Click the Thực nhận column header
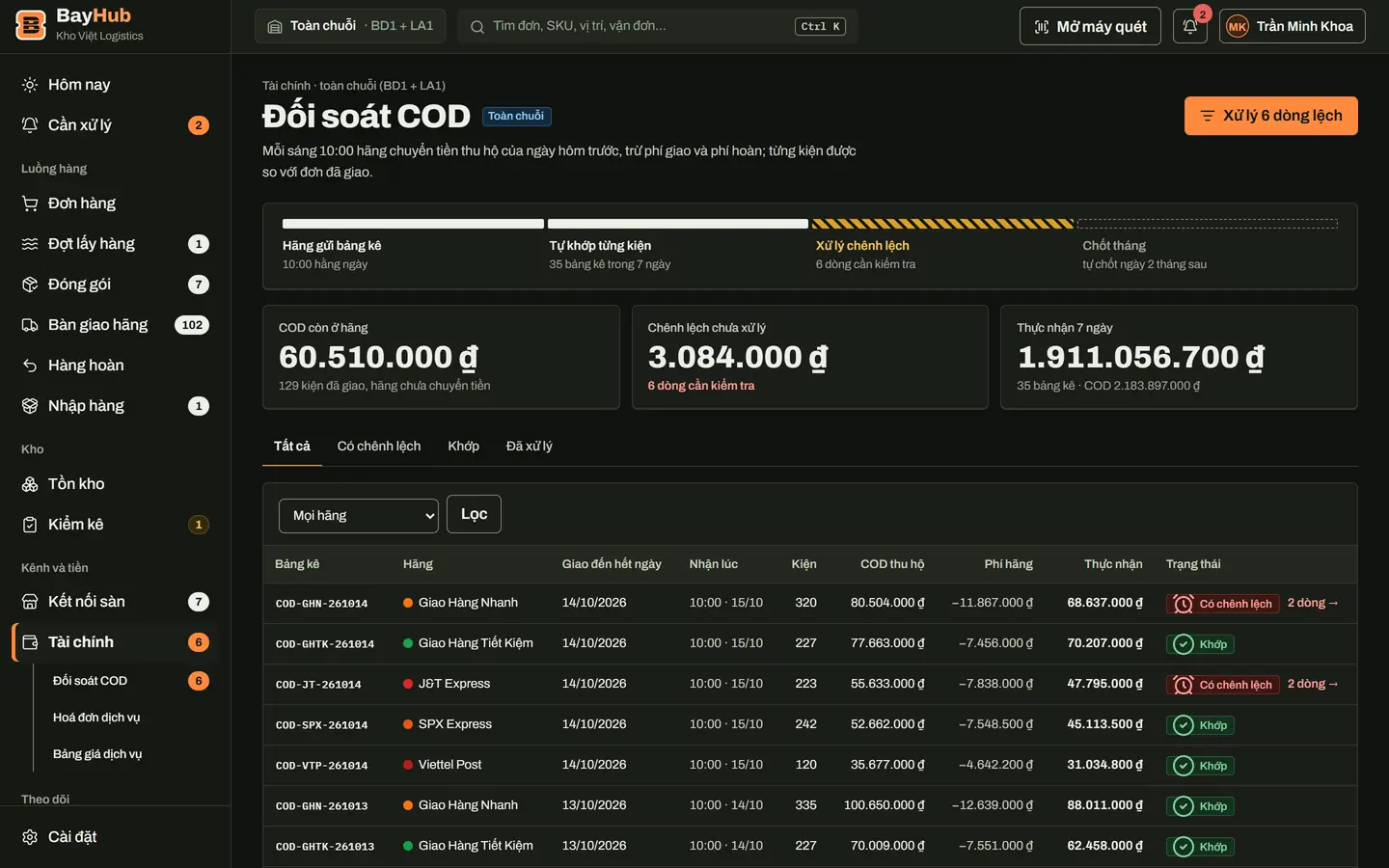The height and width of the screenshot is (868, 1389). 1113,564
